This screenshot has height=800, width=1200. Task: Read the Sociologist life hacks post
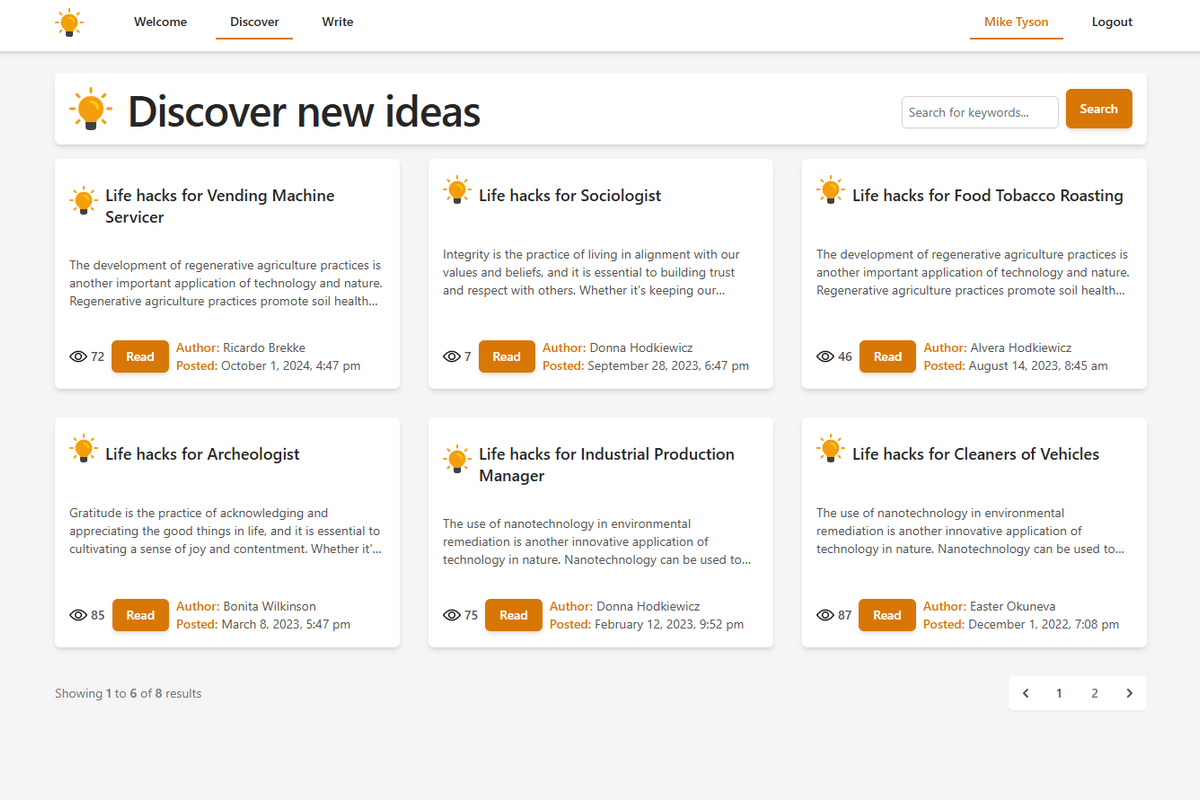[506, 357]
